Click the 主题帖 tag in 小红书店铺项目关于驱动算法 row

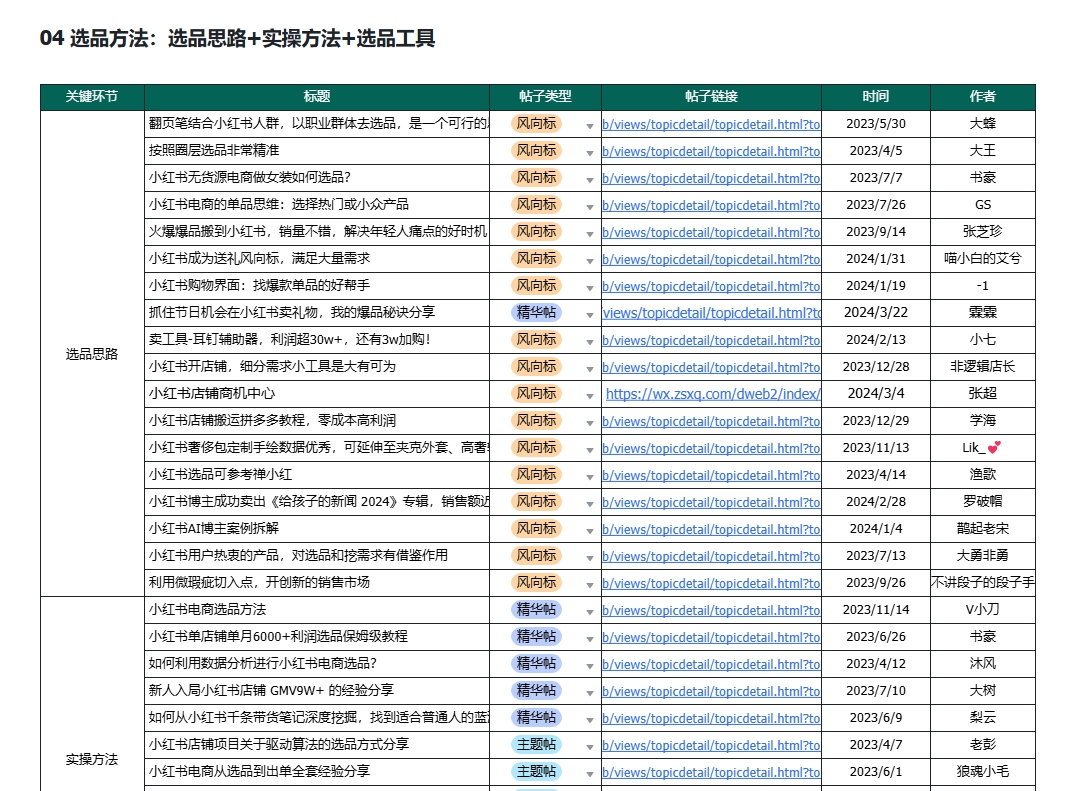point(536,744)
